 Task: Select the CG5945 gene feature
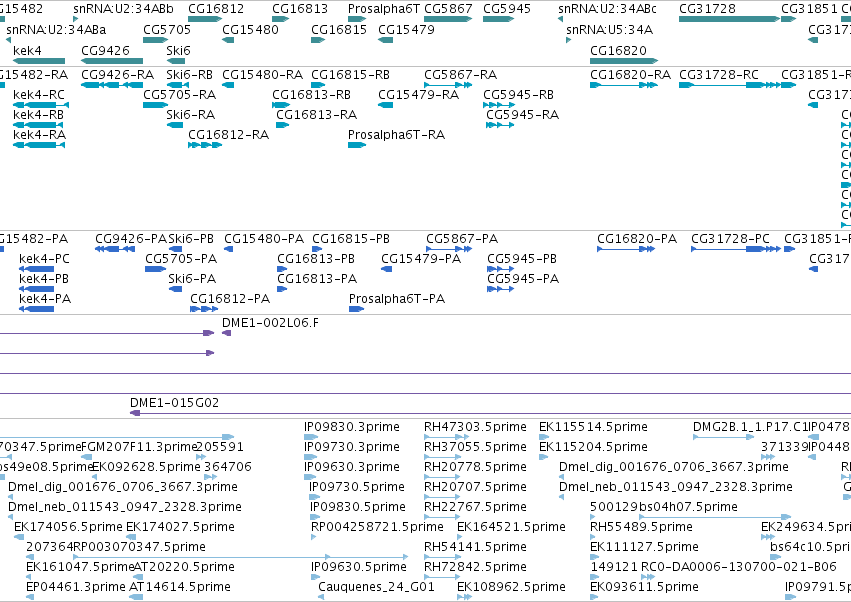click(498, 19)
